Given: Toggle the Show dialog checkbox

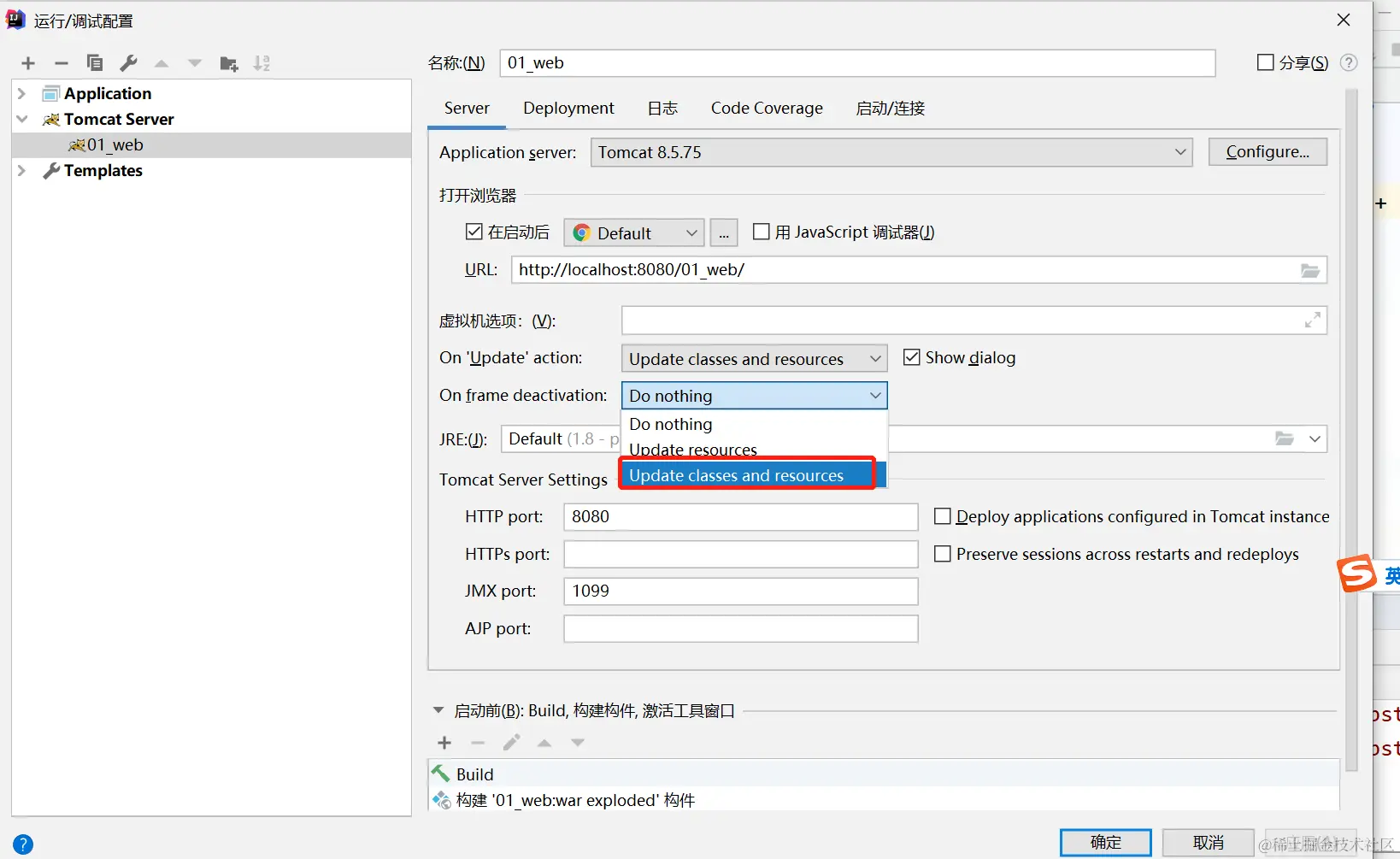Looking at the screenshot, I should click(x=912, y=357).
